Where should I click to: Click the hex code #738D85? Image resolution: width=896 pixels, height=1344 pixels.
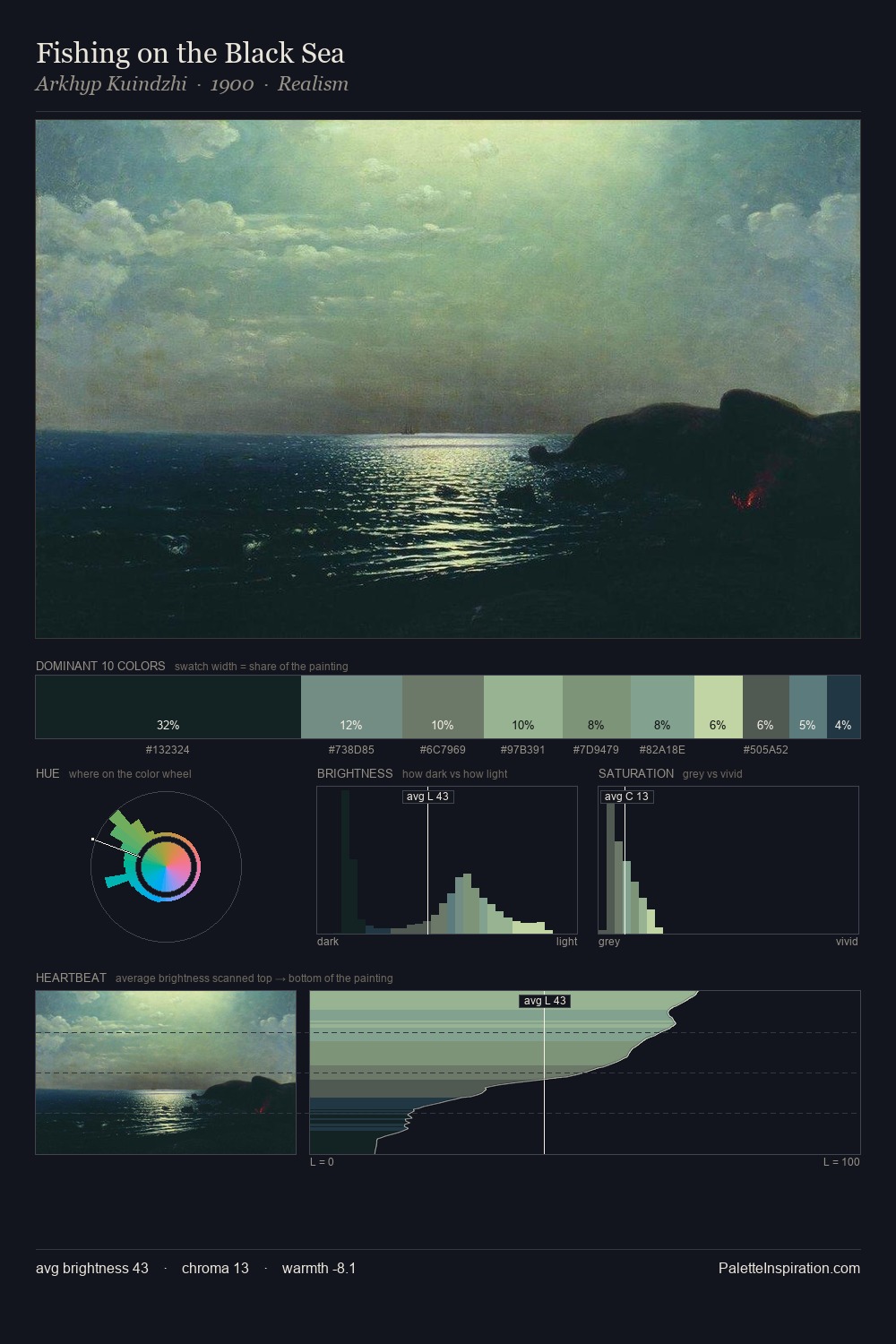tap(351, 750)
